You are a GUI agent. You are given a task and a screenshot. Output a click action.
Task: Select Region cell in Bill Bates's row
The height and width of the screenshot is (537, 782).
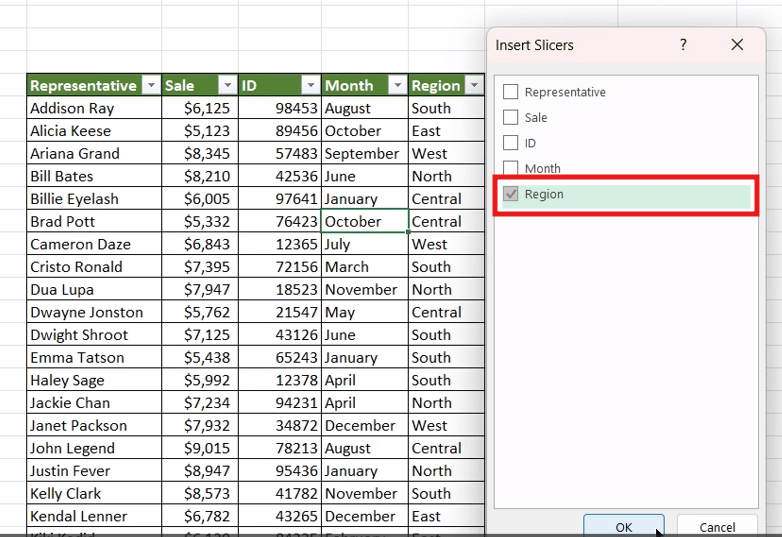pyautogui.click(x=446, y=176)
